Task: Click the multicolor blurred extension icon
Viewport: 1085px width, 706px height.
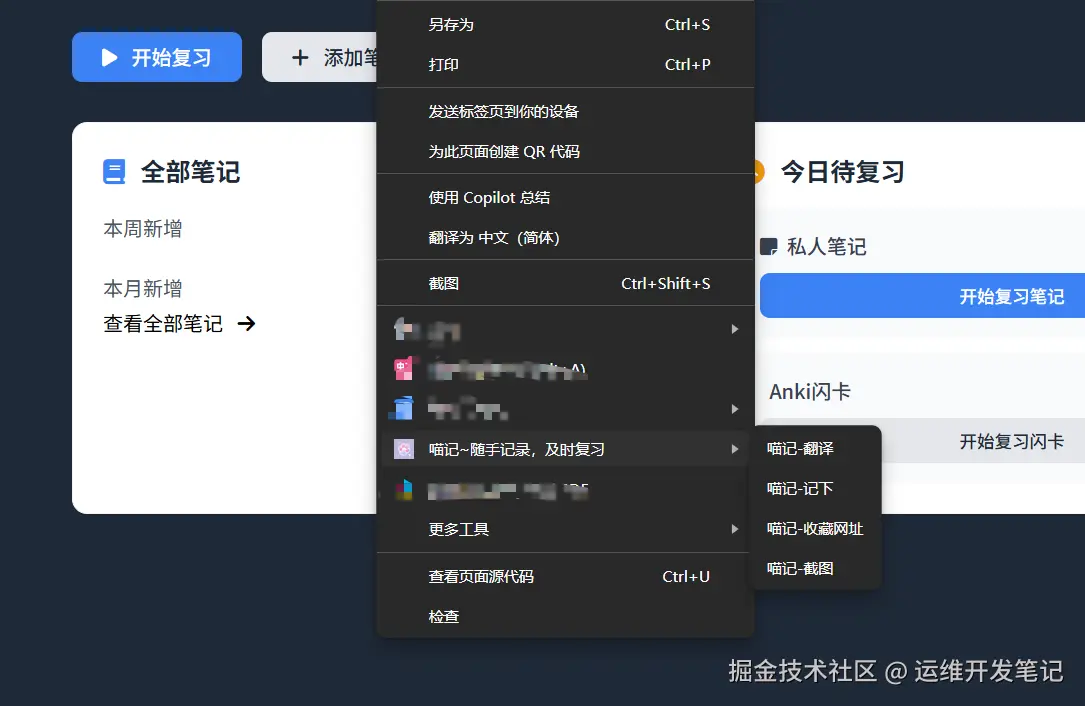Action: [x=404, y=490]
